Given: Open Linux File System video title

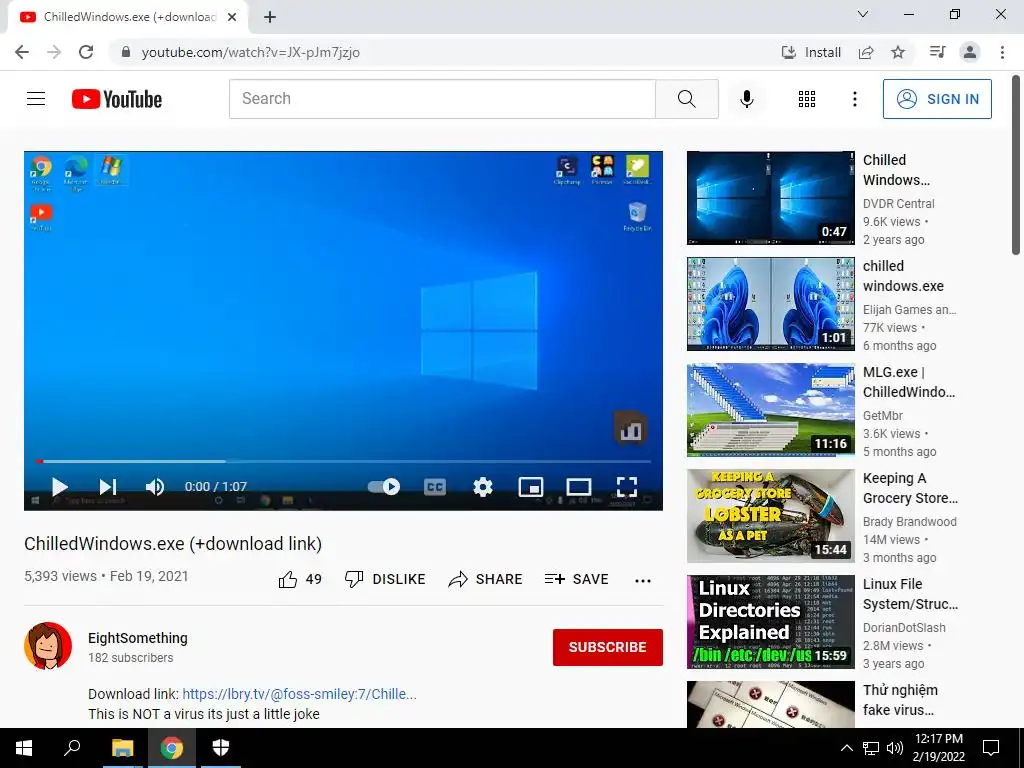Looking at the screenshot, I should (910, 594).
